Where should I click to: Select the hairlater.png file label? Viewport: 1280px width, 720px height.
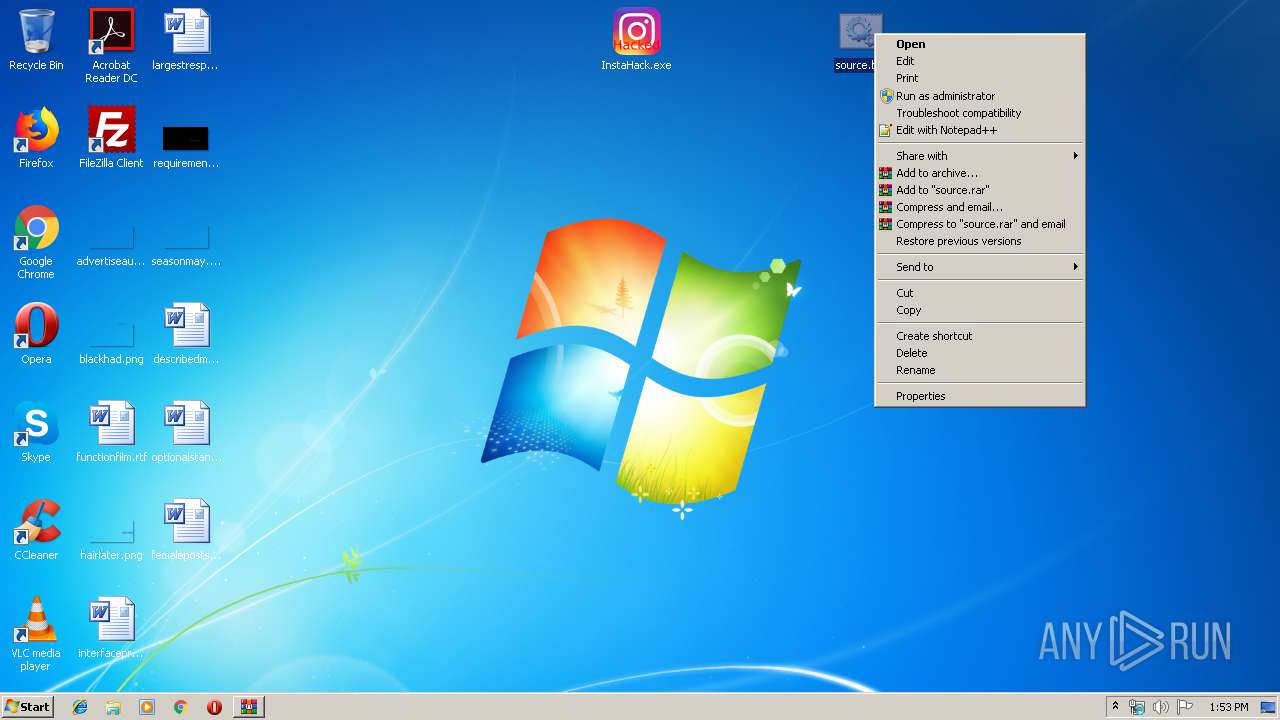[111, 555]
